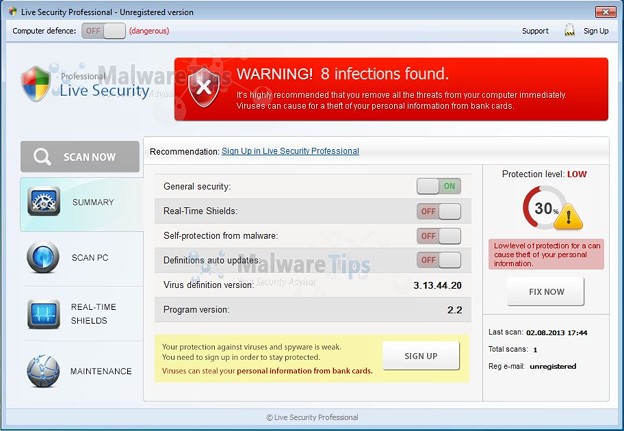Click the Scan PC blue orb icon
624x431 pixels.
43,257
